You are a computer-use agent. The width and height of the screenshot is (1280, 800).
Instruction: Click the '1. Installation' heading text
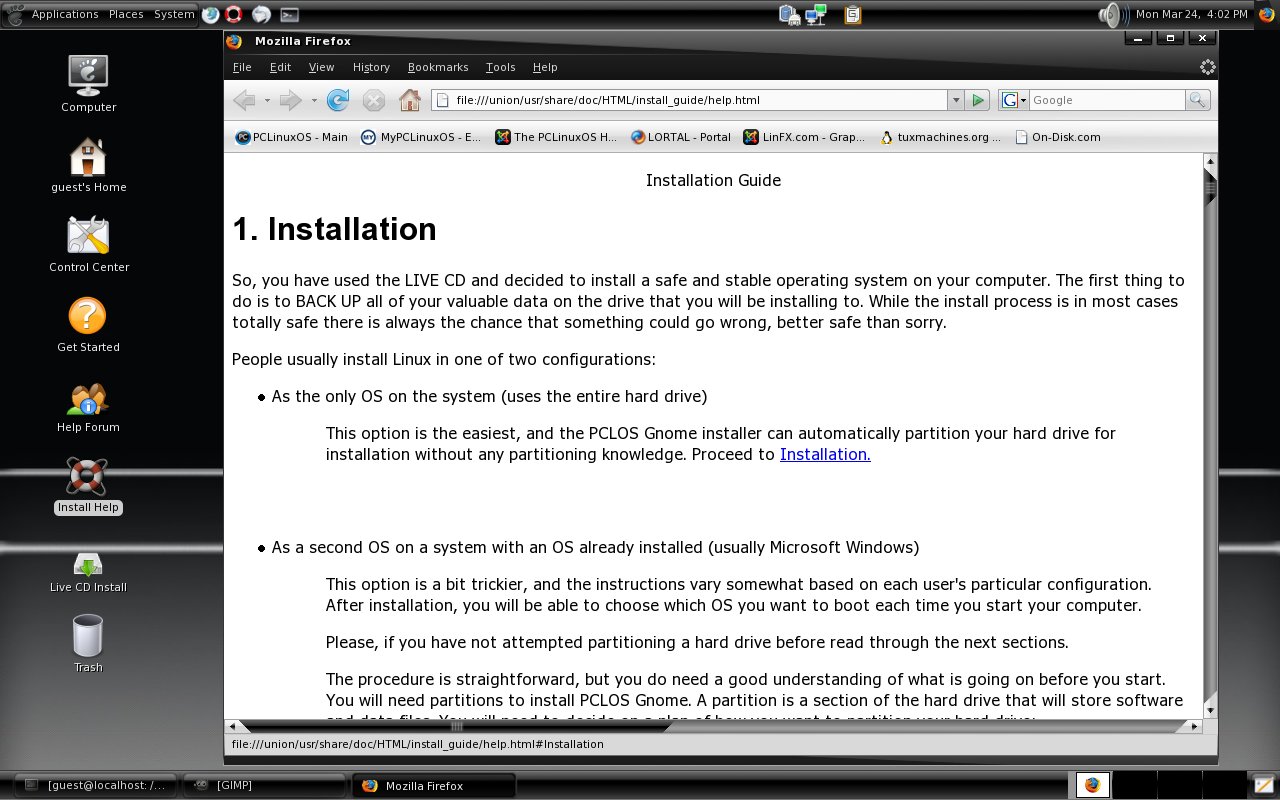pyautogui.click(x=334, y=229)
